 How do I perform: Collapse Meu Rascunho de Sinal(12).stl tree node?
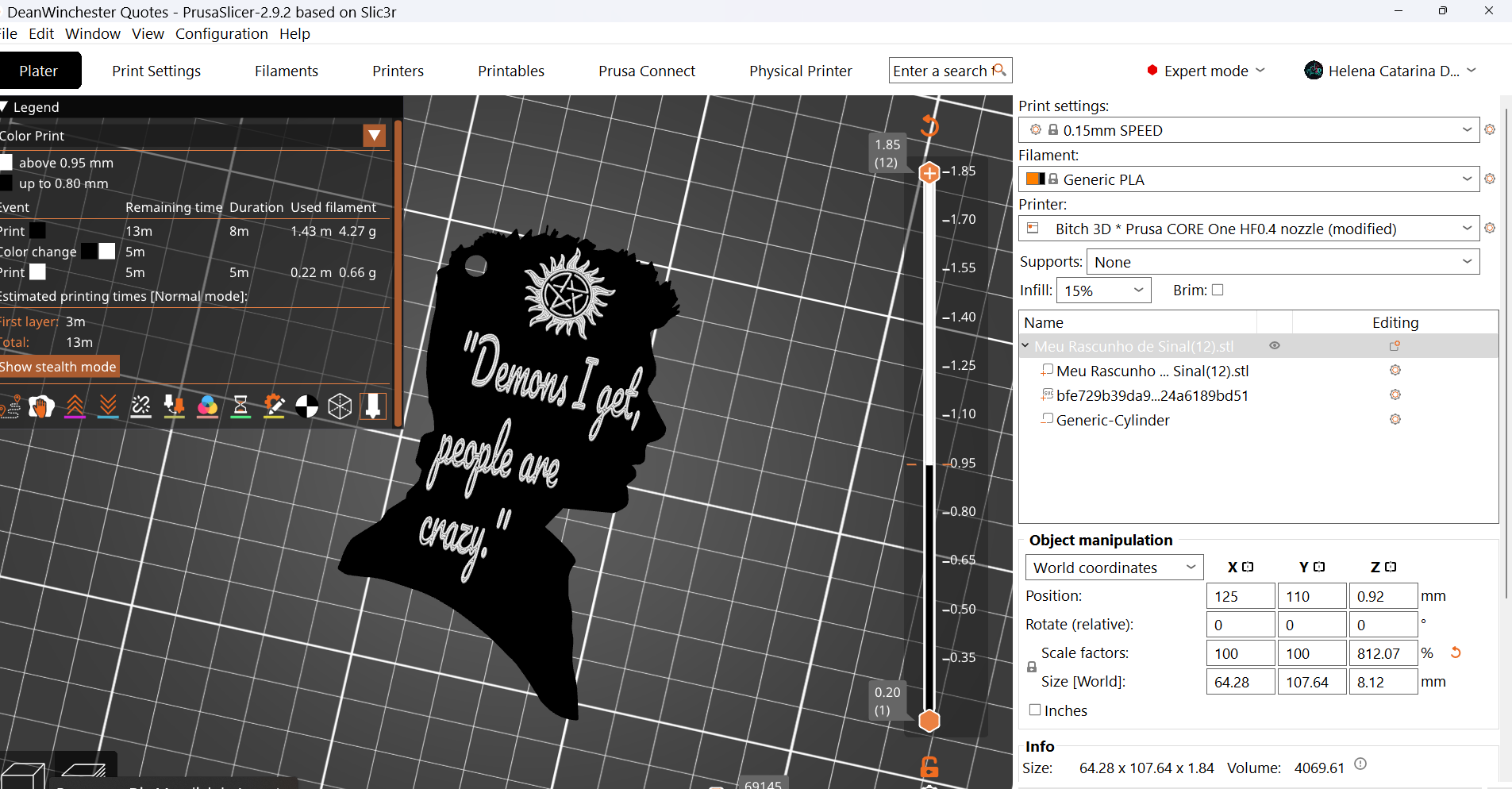point(1025,346)
